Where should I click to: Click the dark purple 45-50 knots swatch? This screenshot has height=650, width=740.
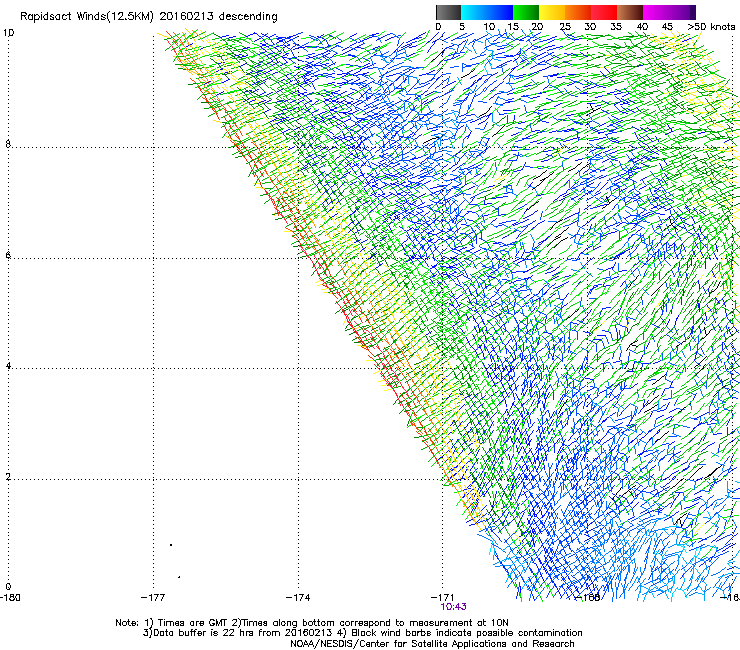tap(682, 12)
